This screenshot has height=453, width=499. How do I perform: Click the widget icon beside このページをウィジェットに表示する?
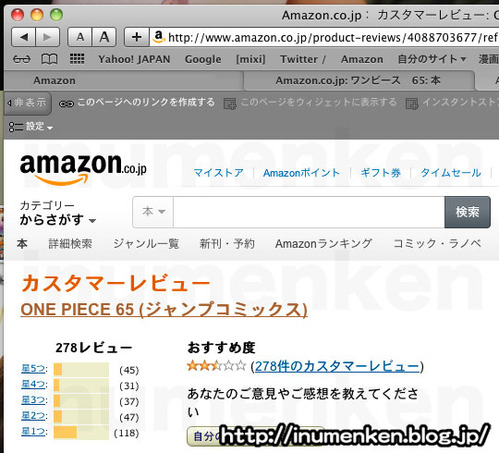pyautogui.click(x=230, y=104)
